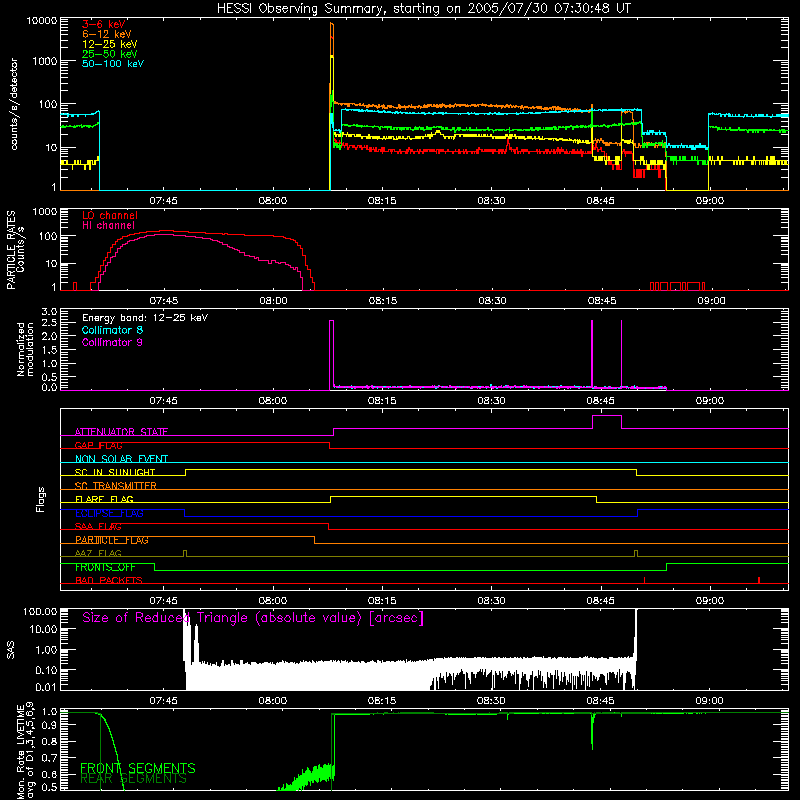This screenshot has width=800, height=800.
Task: Click the SAA_FLAG label
Action: pyautogui.click(x=98, y=527)
